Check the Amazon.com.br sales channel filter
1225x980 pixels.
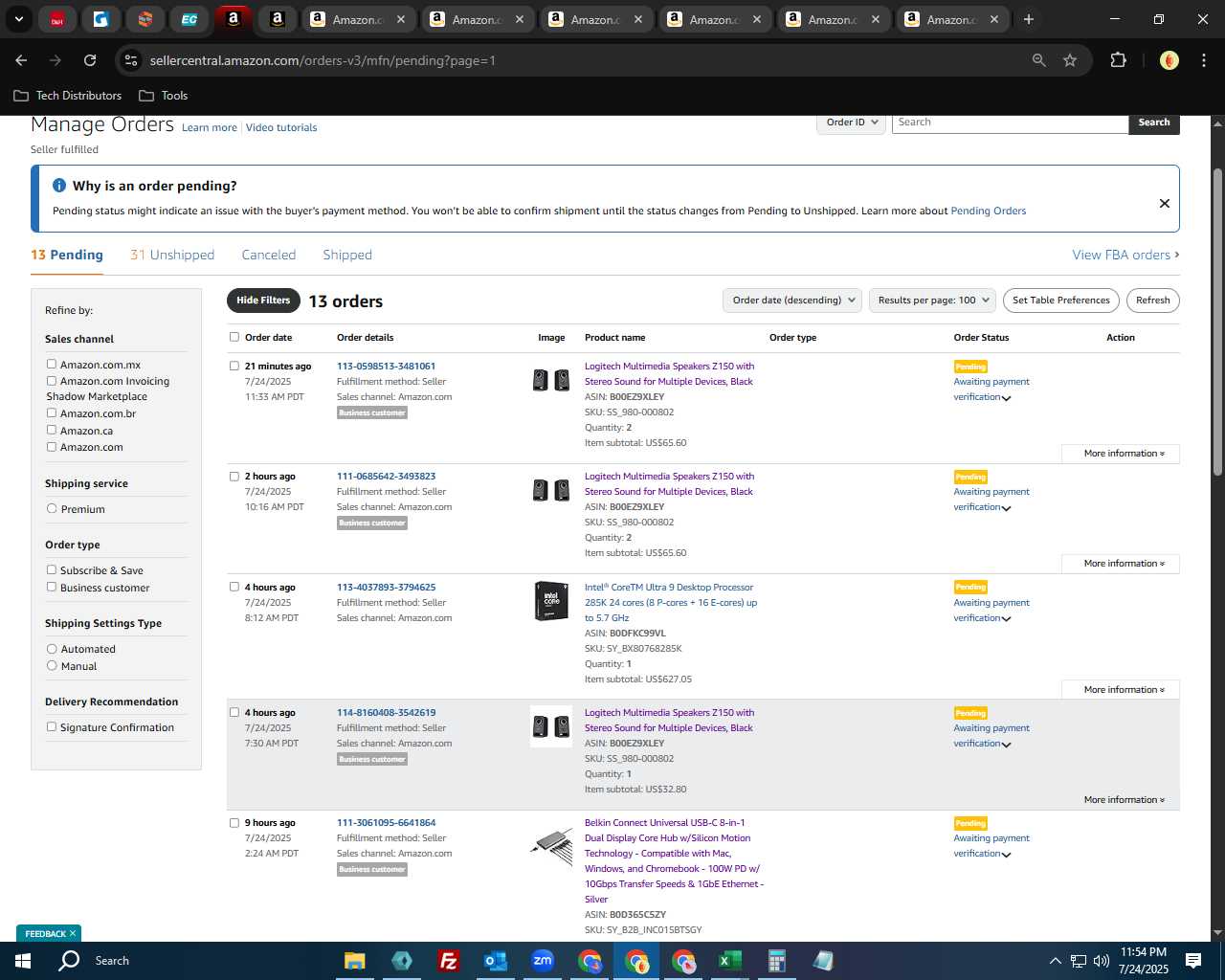pyautogui.click(x=52, y=412)
